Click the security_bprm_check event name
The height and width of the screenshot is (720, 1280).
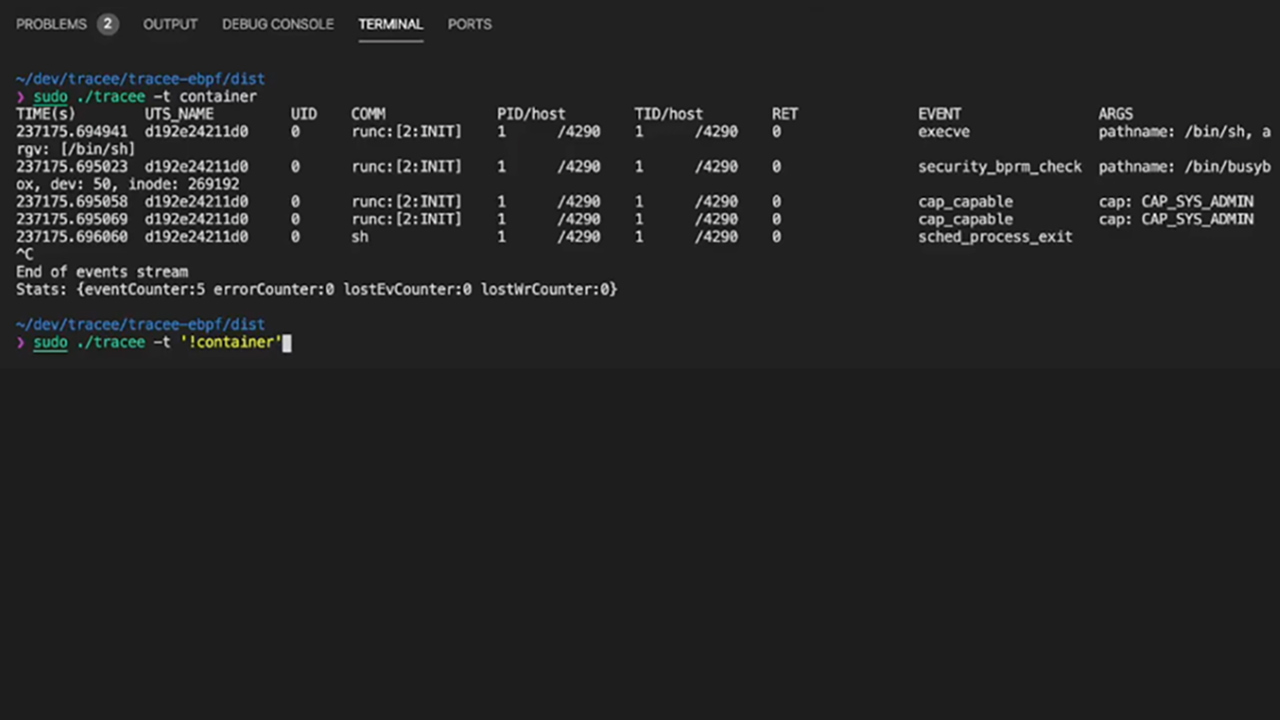coord(1000,167)
